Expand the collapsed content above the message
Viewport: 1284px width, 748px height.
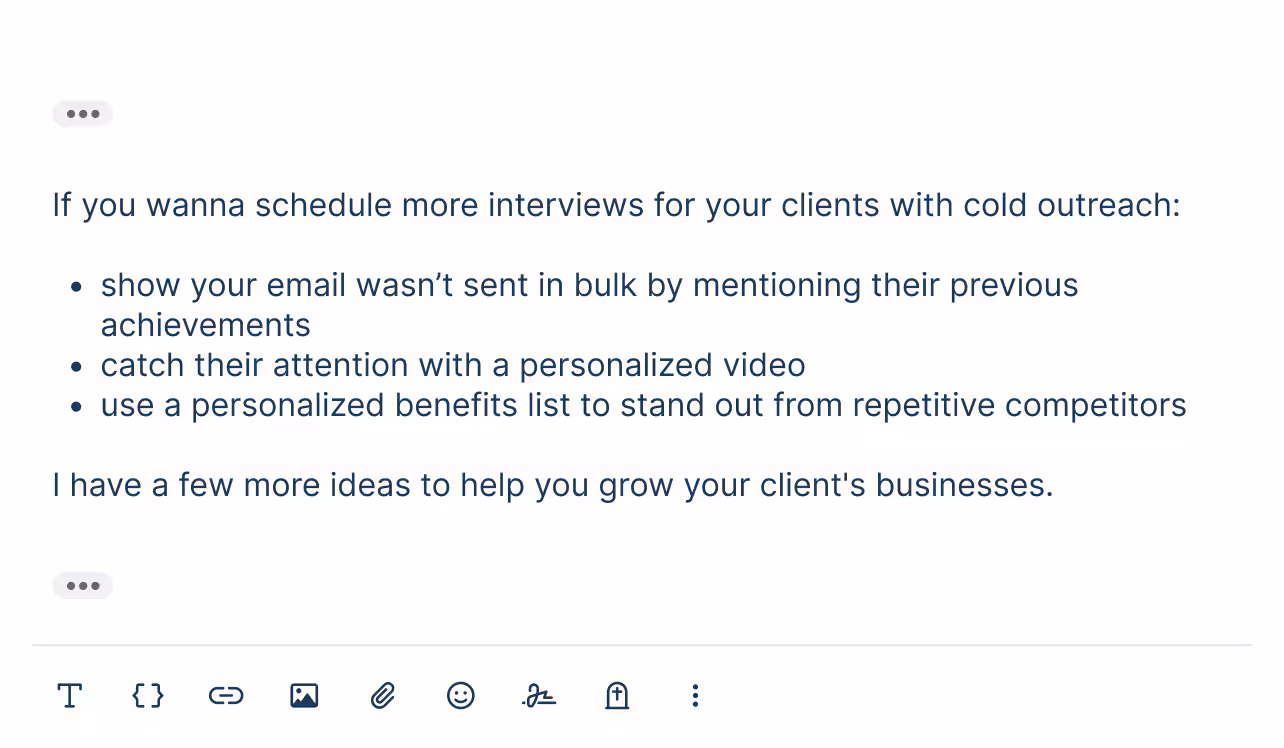coord(83,114)
